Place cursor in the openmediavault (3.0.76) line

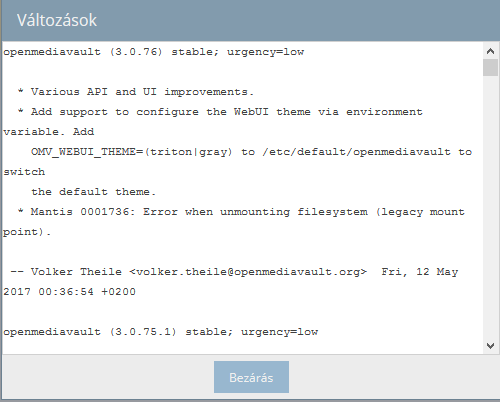(154, 52)
